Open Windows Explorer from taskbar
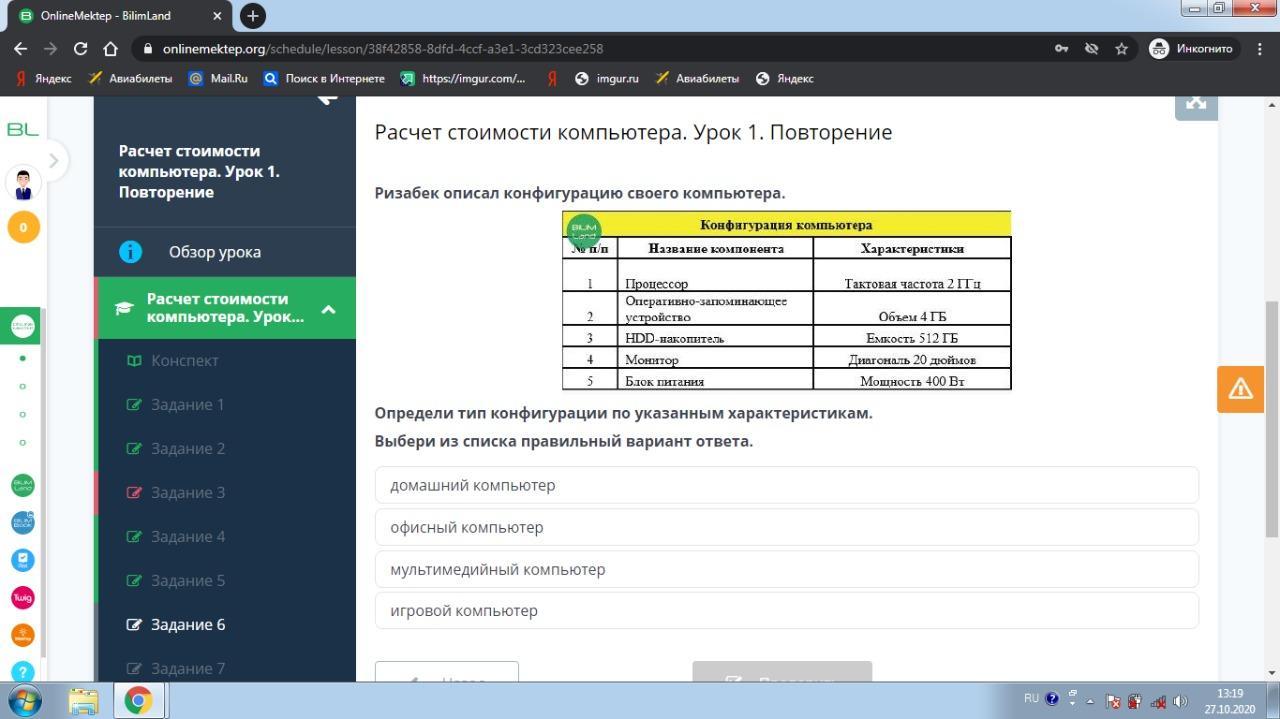 click(83, 701)
